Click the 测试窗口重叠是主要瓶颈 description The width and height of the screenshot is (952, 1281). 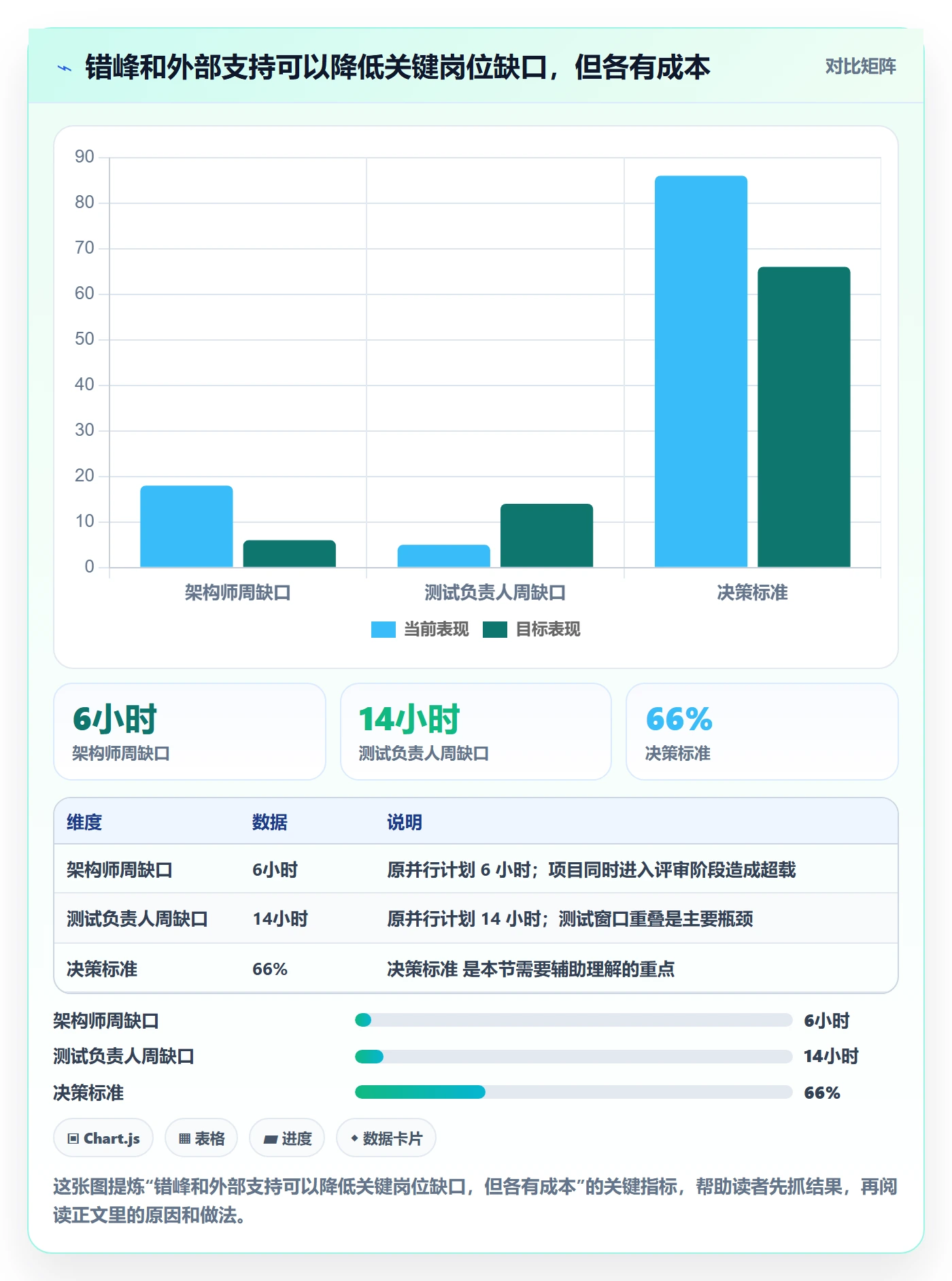pos(656,919)
